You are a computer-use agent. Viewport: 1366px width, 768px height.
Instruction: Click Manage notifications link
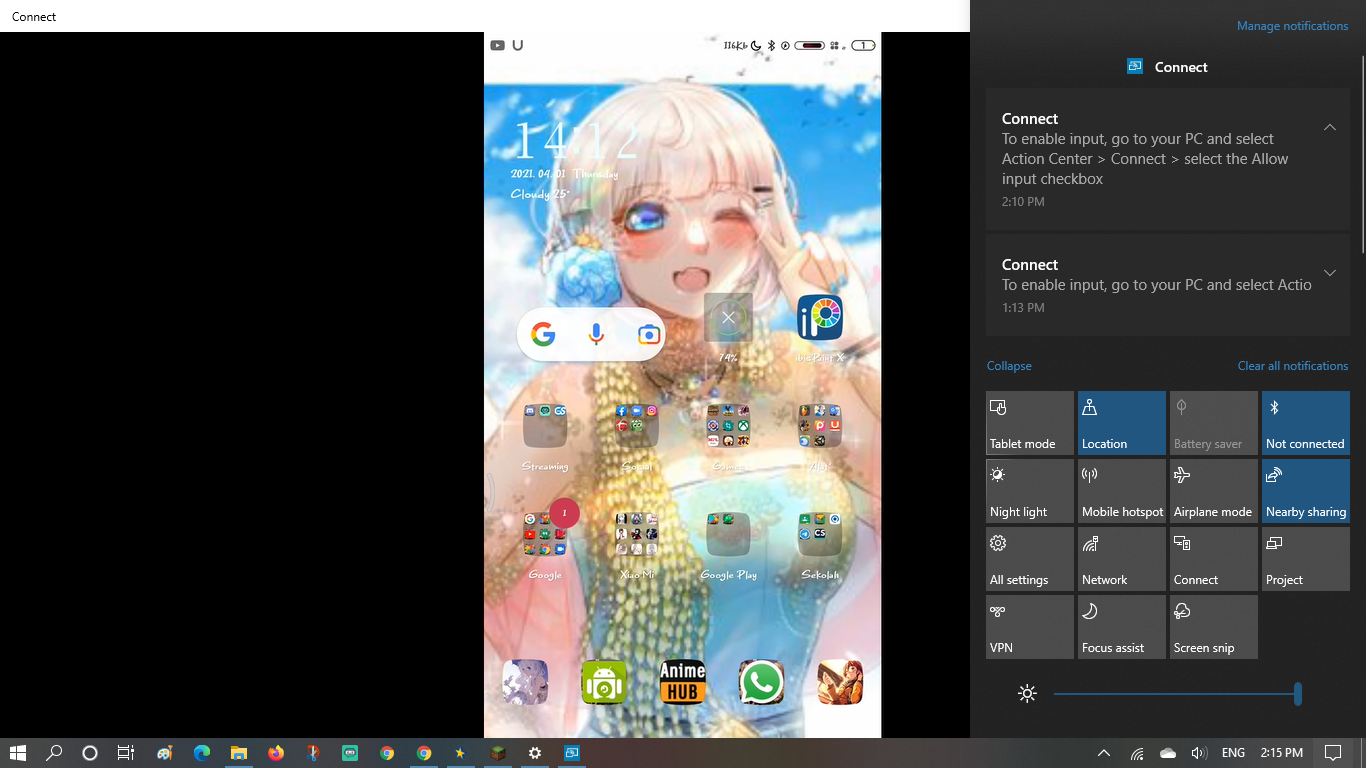tap(1293, 26)
